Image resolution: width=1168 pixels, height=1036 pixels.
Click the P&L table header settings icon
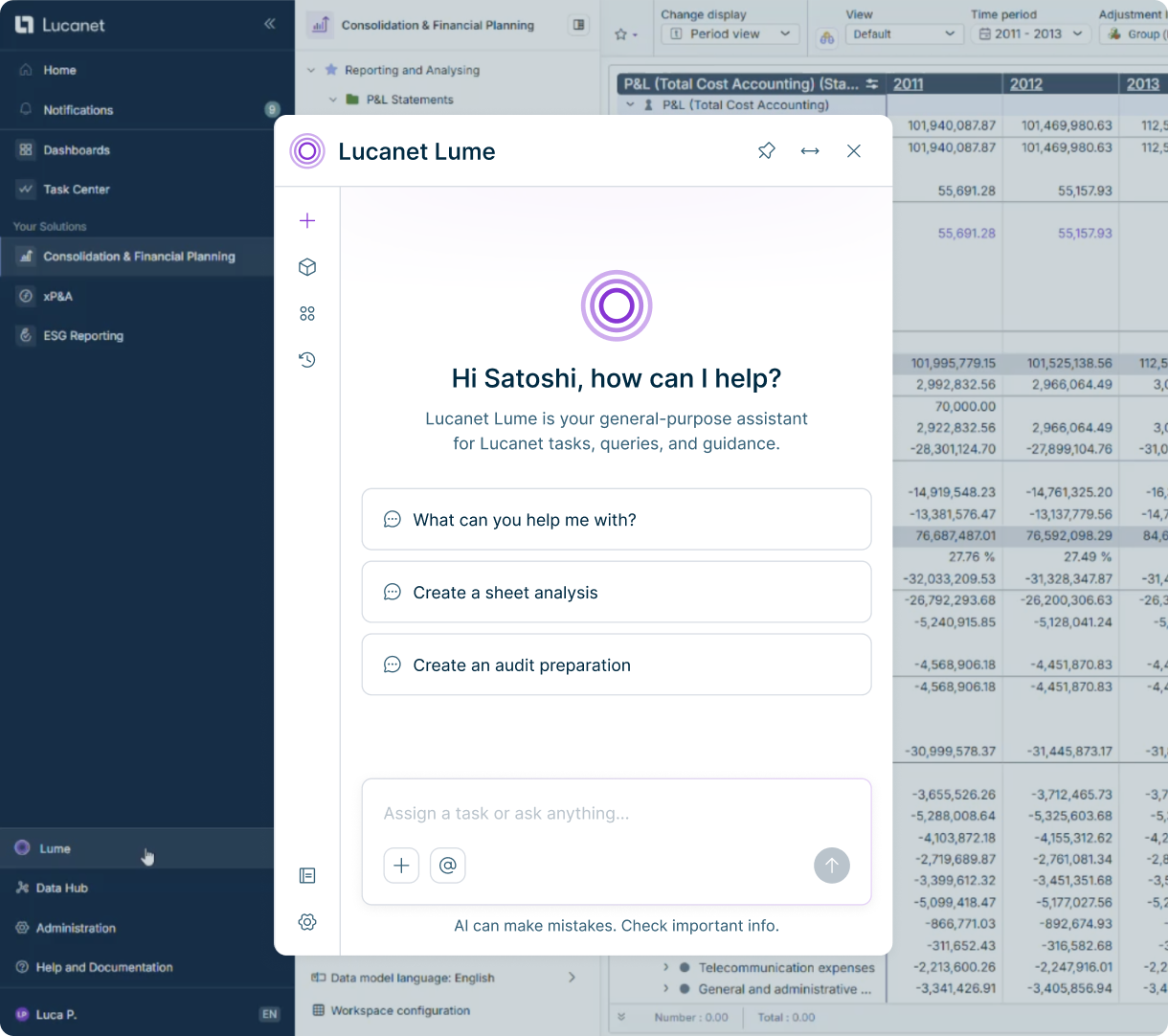(x=871, y=84)
